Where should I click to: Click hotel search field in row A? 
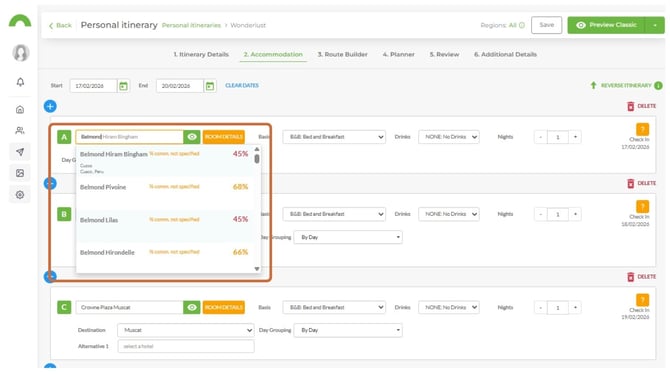[129, 137]
